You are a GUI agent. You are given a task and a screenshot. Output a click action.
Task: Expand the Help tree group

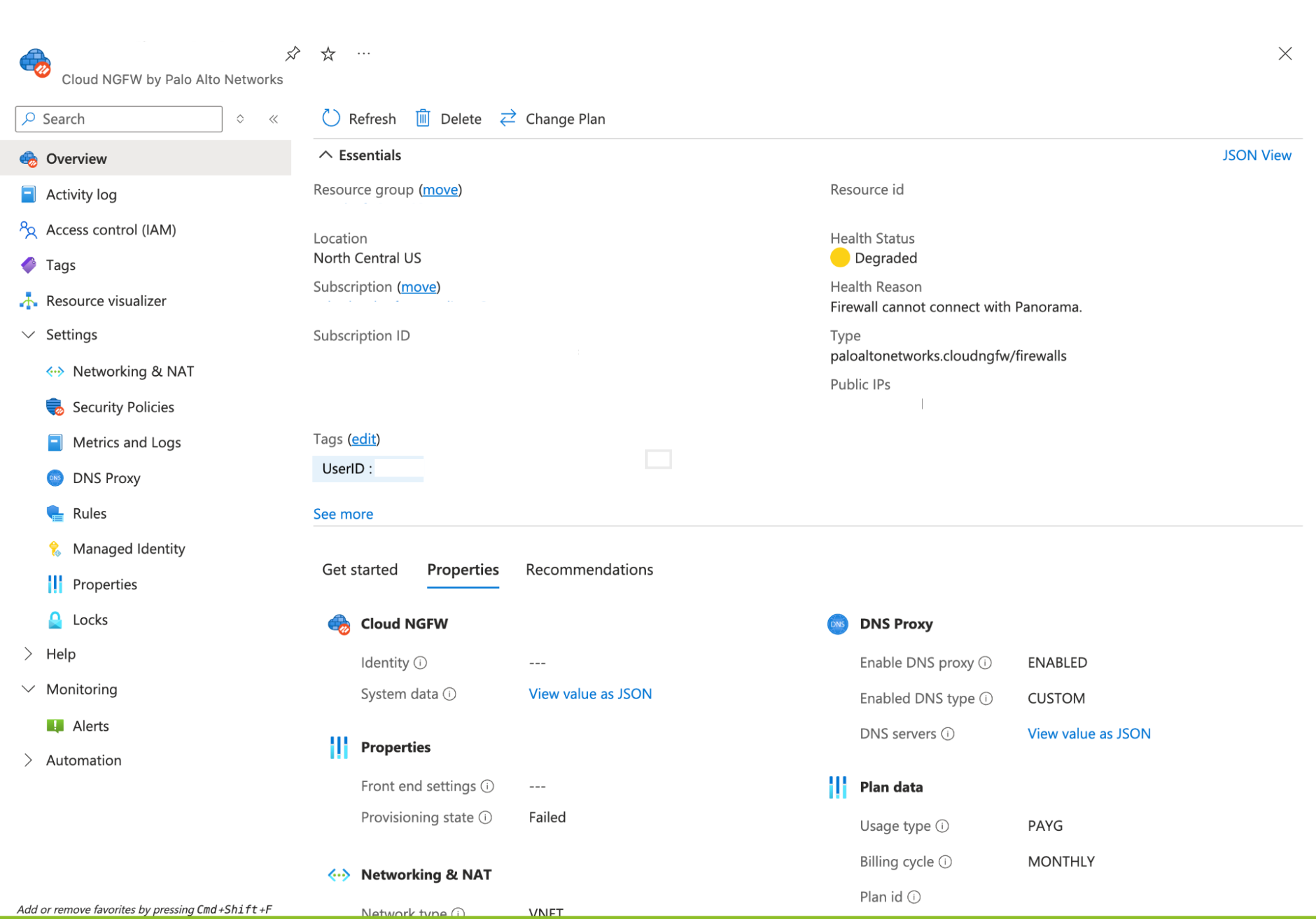pyautogui.click(x=28, y=654)
